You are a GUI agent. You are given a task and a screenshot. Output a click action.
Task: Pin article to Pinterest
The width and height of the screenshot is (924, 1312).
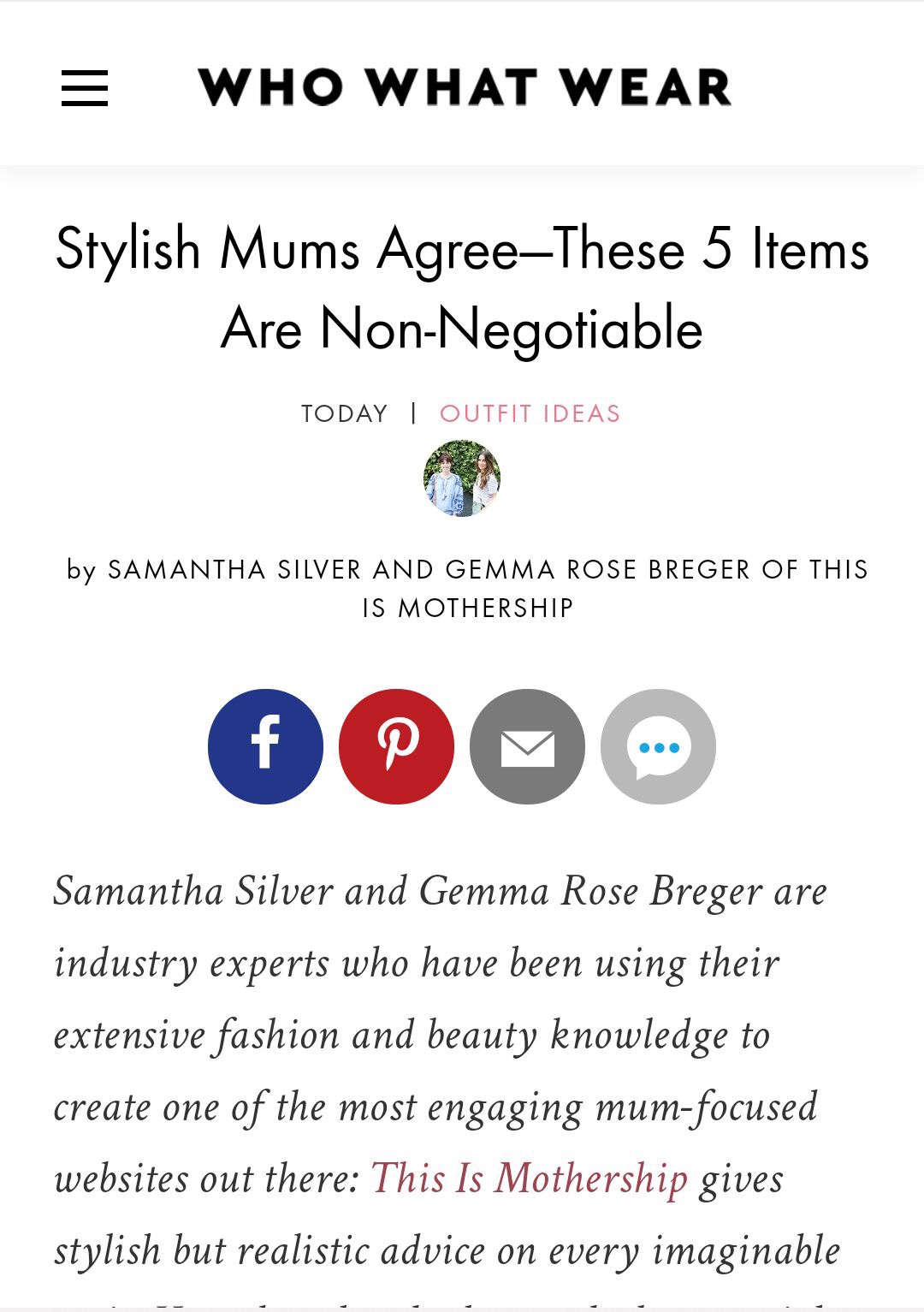pos(396,746)
